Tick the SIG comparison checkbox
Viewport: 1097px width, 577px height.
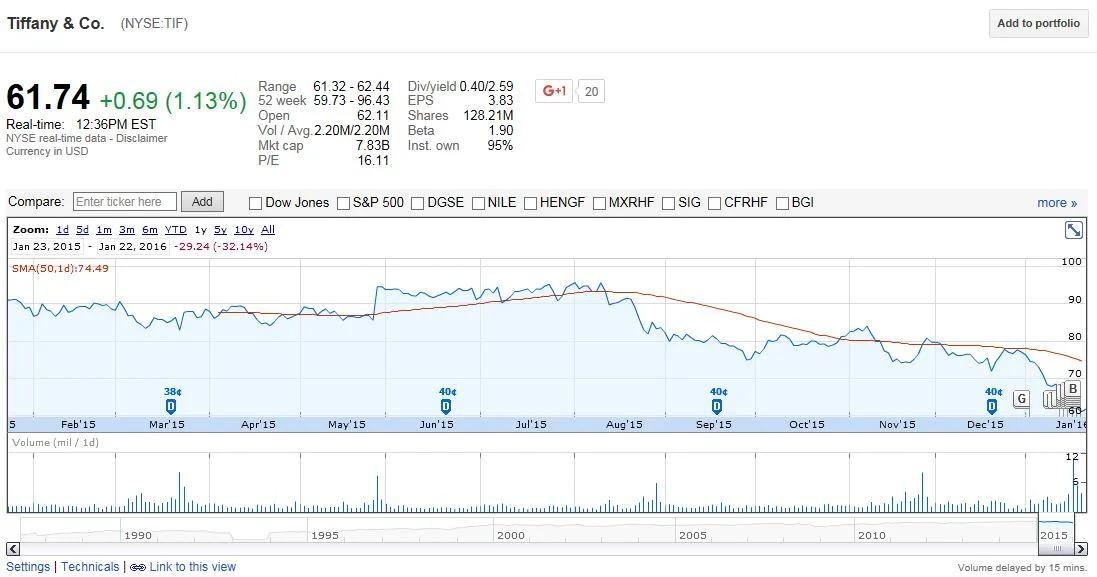668,203
